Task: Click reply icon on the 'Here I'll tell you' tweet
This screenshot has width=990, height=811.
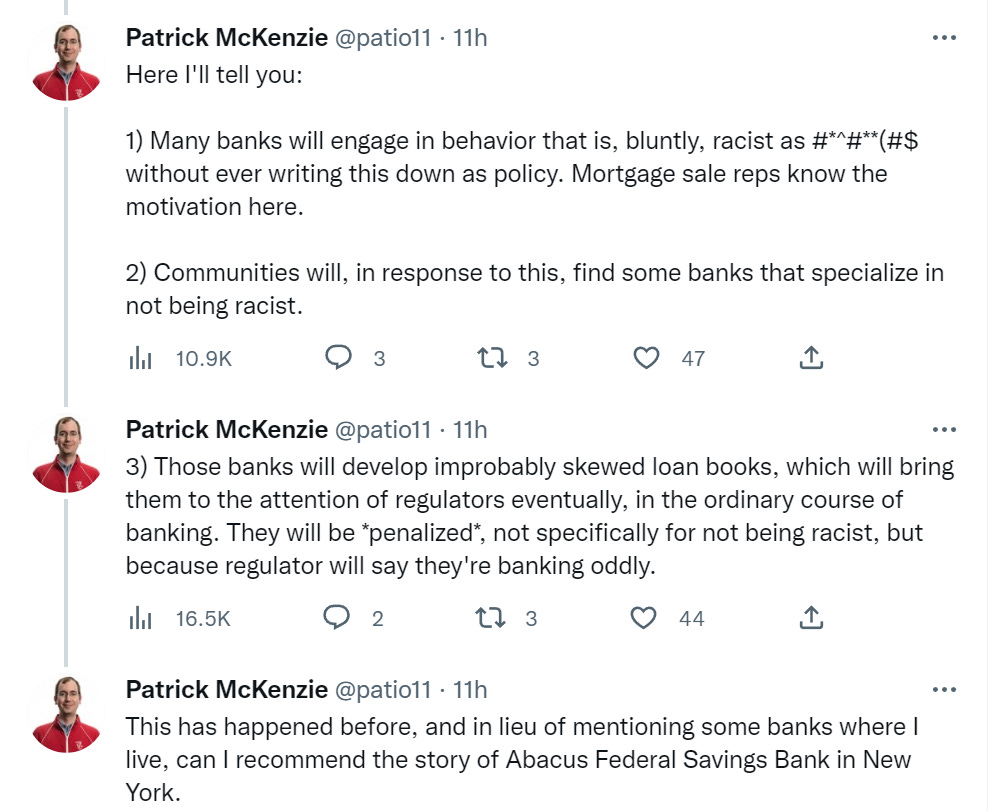Action: pos(340,358)
